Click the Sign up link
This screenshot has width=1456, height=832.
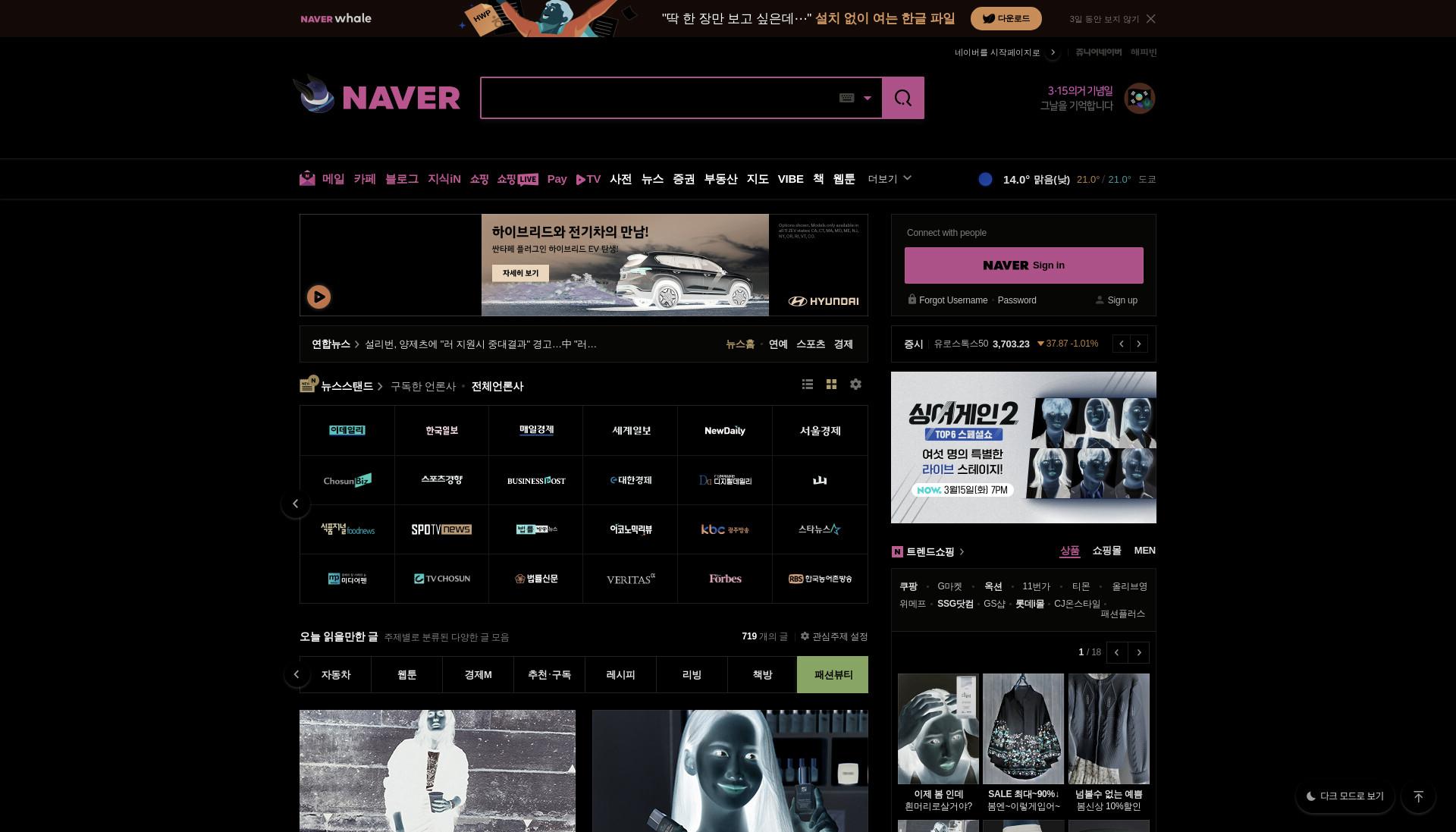(1122, 300)
